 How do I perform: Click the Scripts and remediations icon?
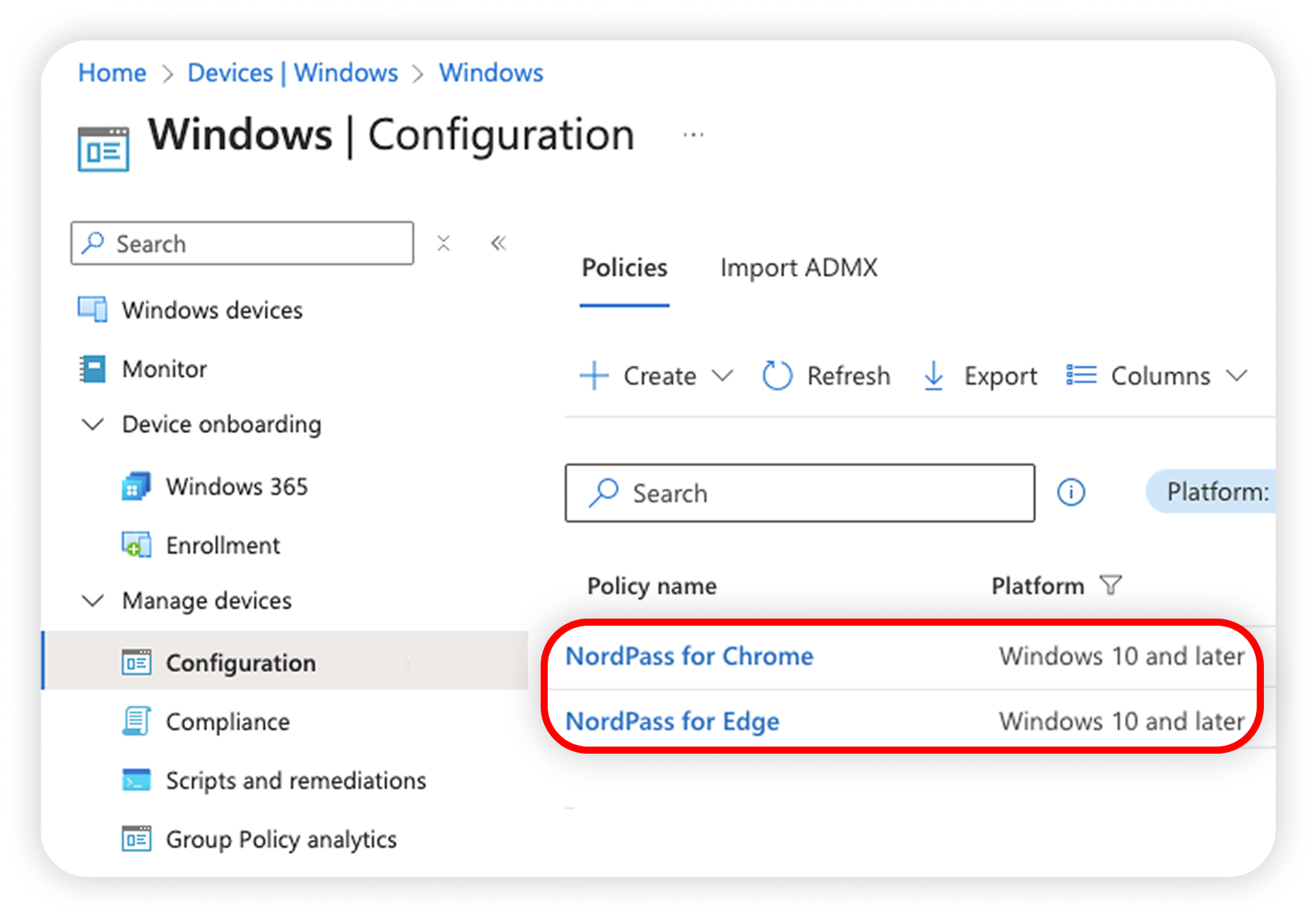(x=136, y=780)
